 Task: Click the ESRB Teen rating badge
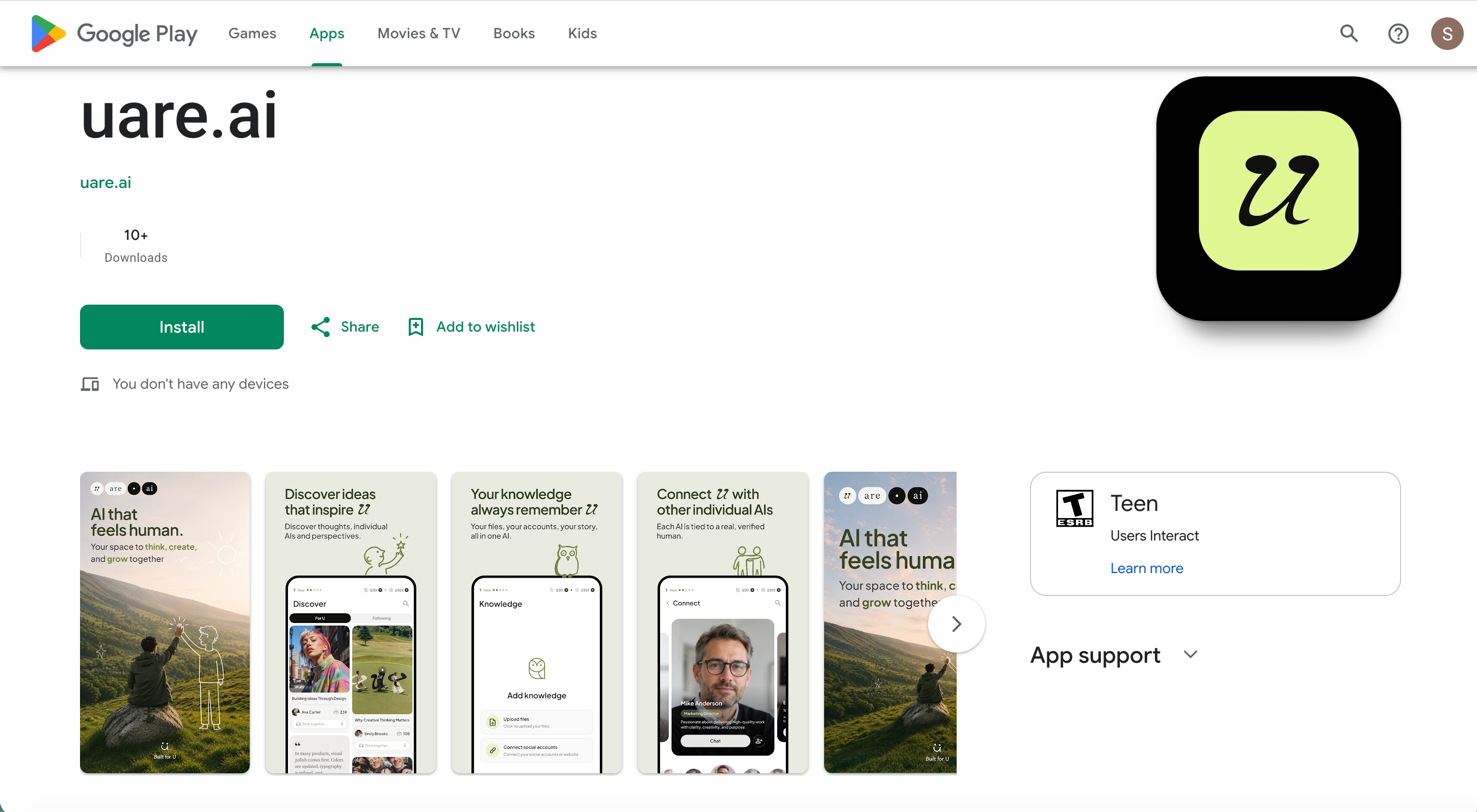point(1074,508)
